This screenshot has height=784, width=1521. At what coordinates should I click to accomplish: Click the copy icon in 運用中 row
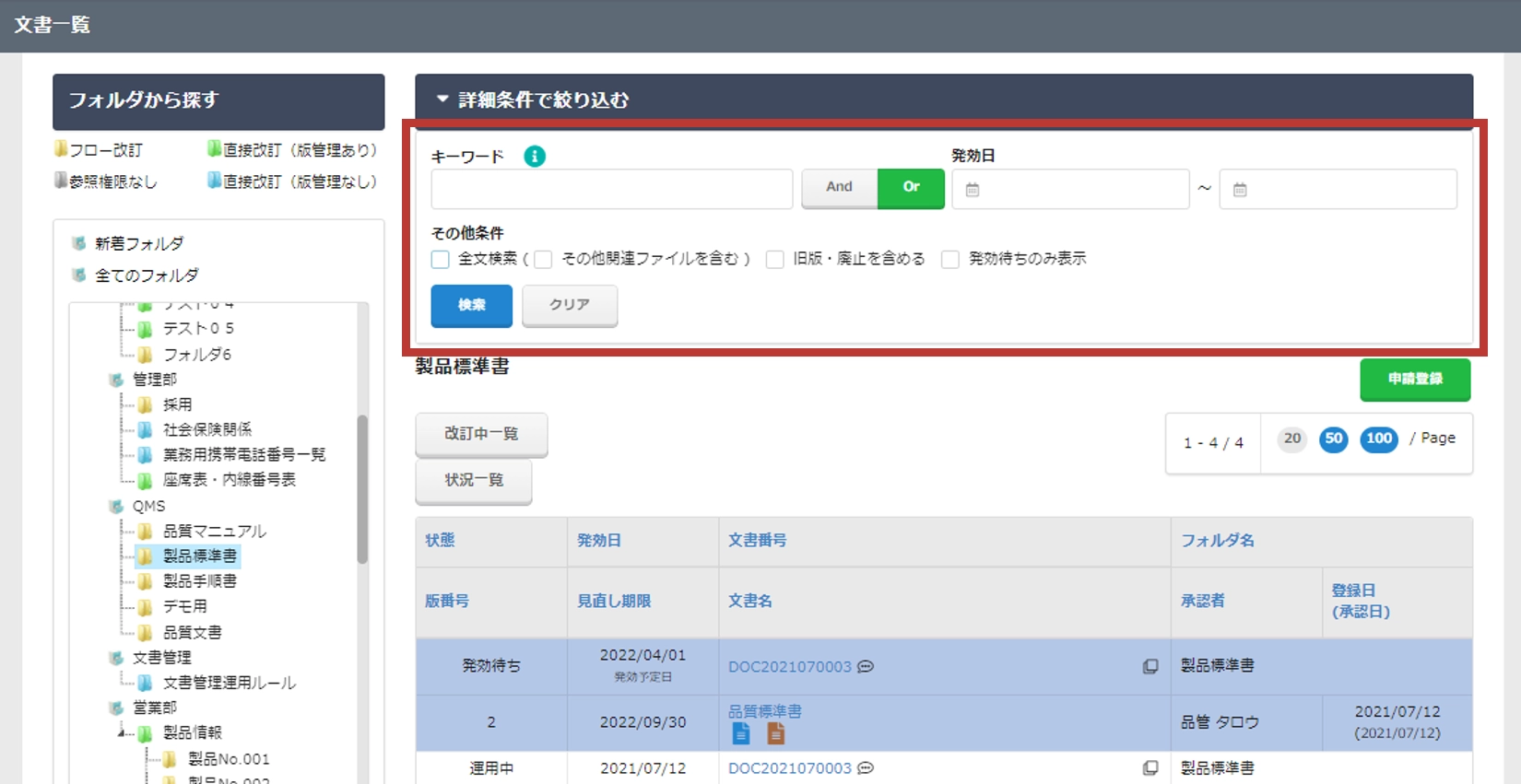[x=1150, y=767]
